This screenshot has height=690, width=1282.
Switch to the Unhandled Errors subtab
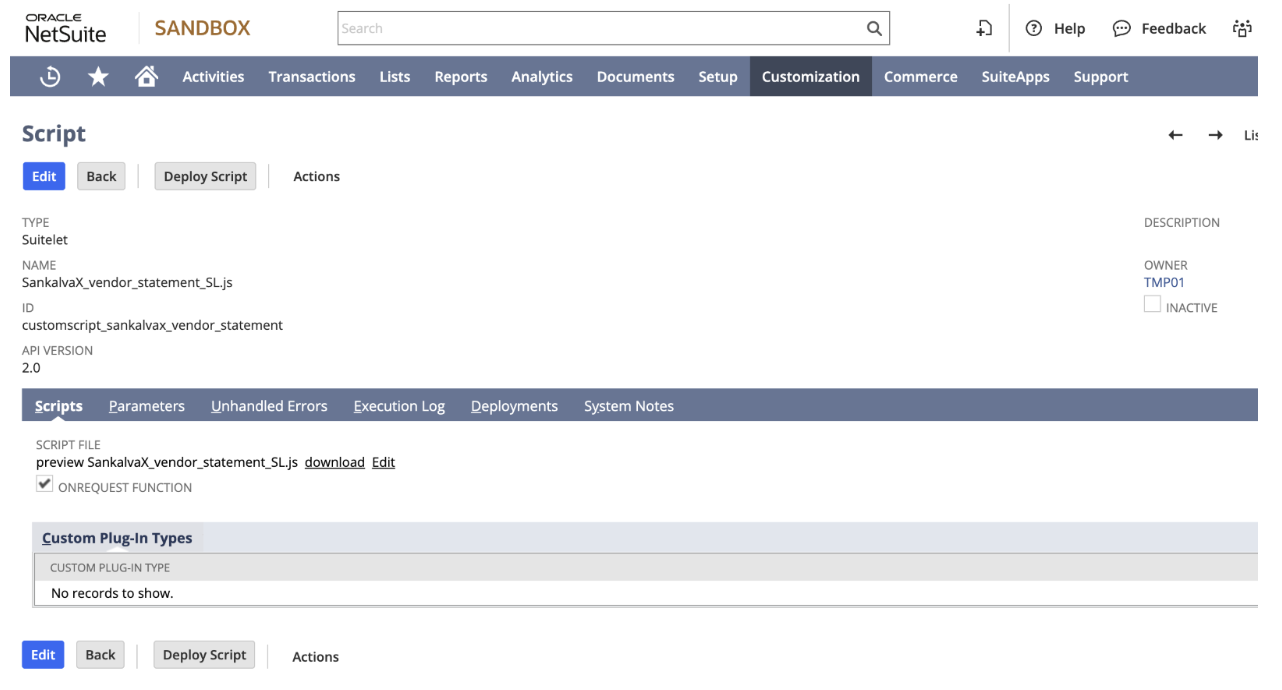[x=269, y=406]
